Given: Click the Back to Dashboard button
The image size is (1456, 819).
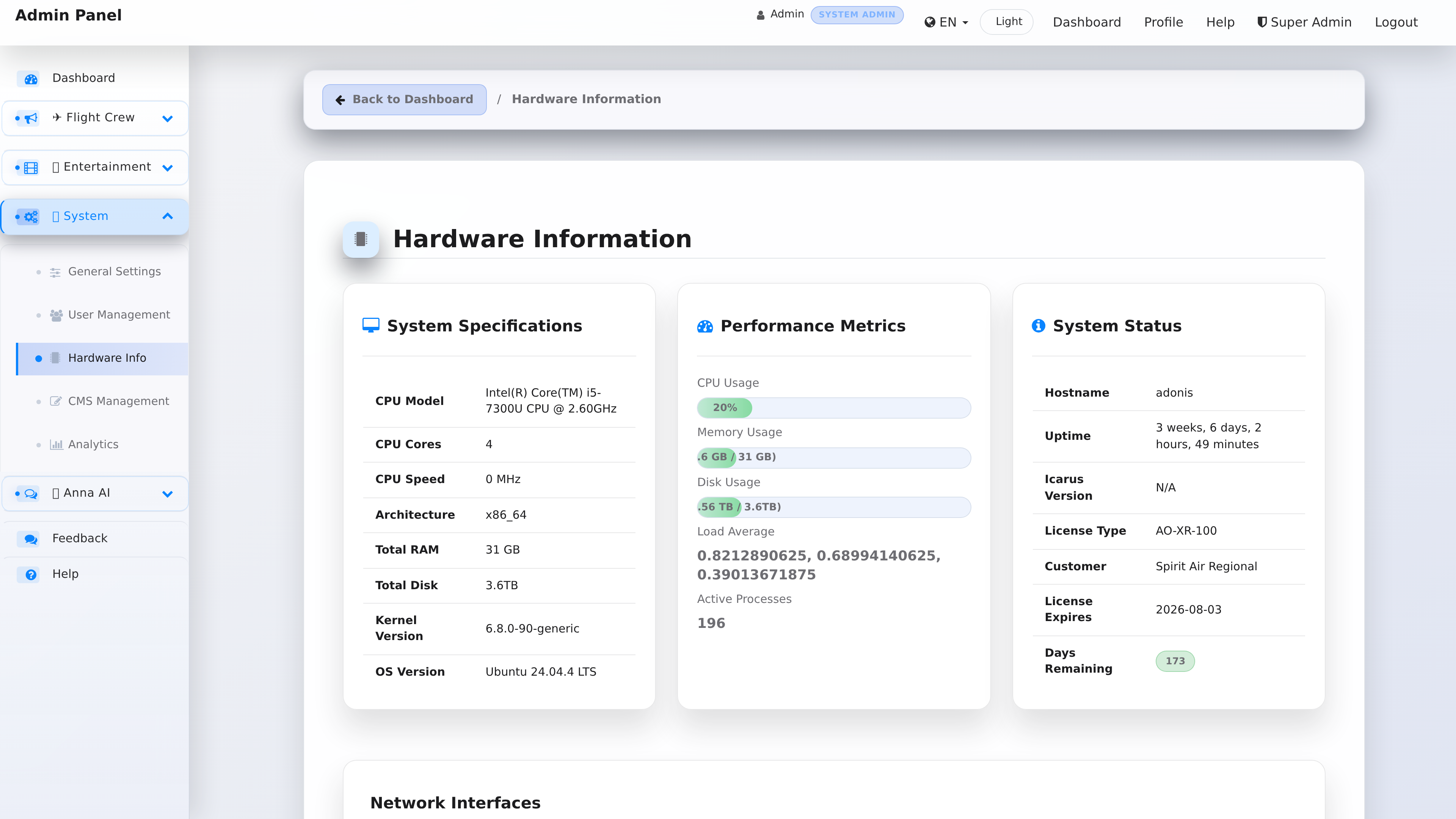Looking at the screenshot, I should (404, 99).
